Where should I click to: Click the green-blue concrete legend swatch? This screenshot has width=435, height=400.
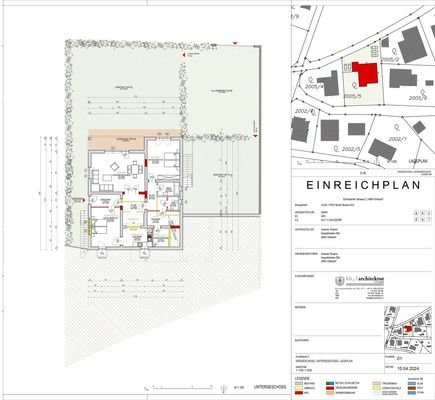[x=330, y=383]
